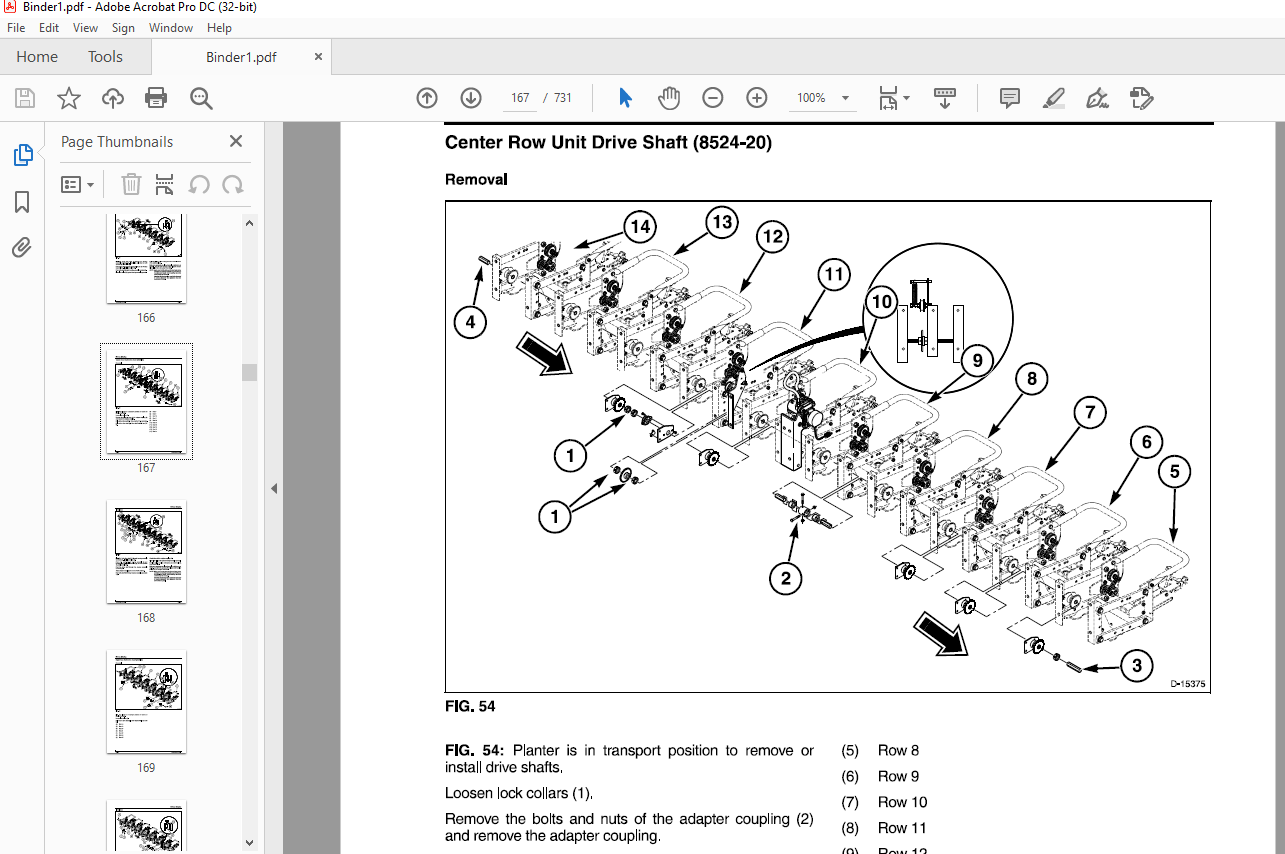The image size is (1285, 854).
Task: Toggle scrolling mode icon
Action: [x=945, y=98]
